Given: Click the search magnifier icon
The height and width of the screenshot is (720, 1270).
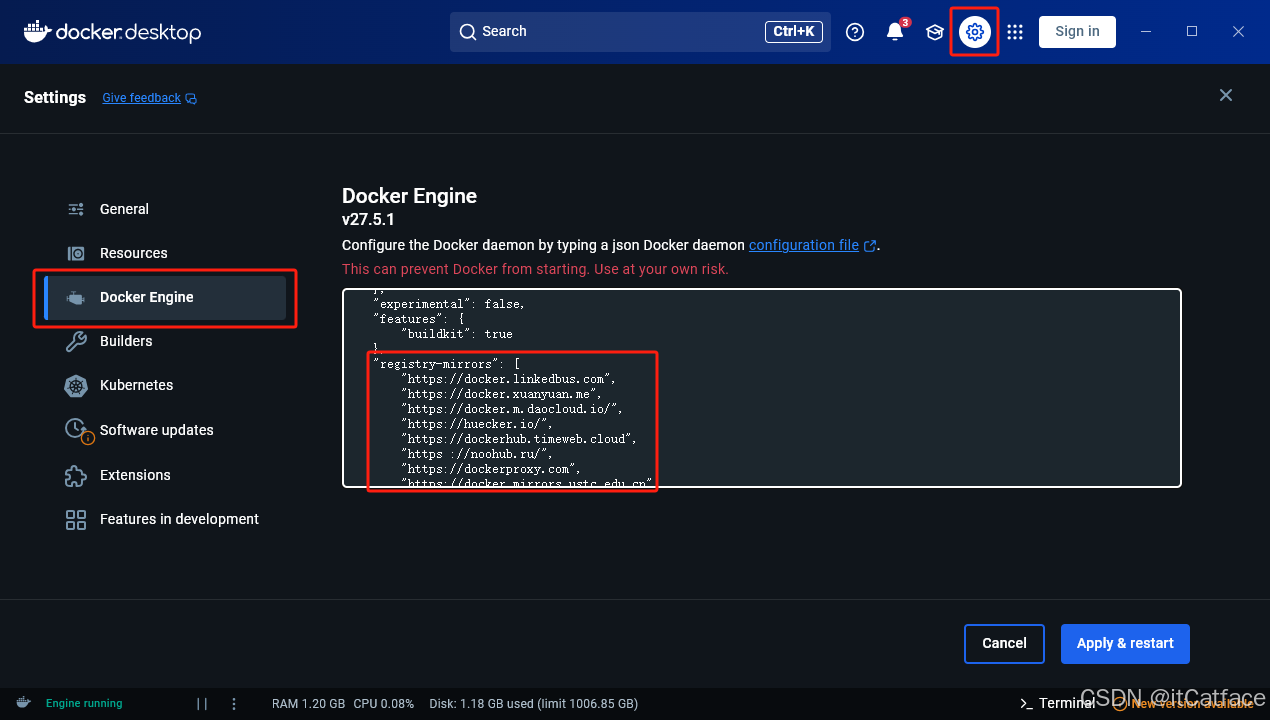Looking at the screenshot, I should [468, 32].
